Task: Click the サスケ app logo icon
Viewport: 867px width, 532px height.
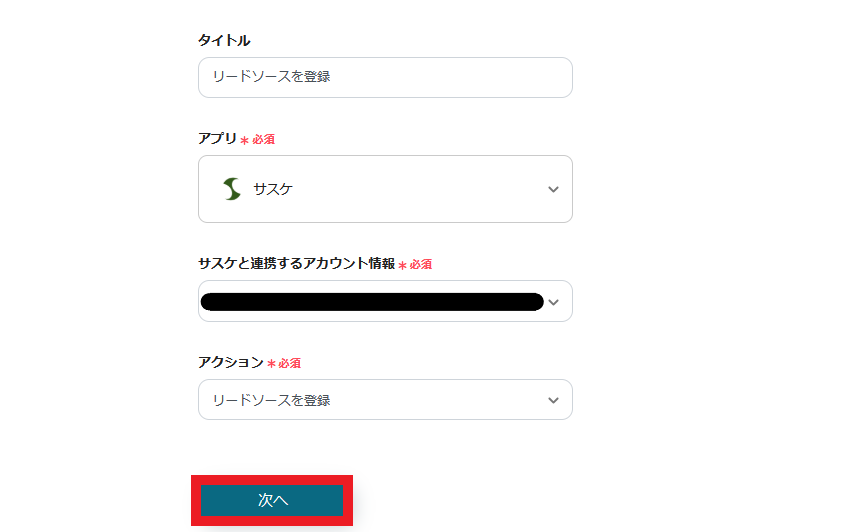Action: pyautogui.click(x=232, y=189)
